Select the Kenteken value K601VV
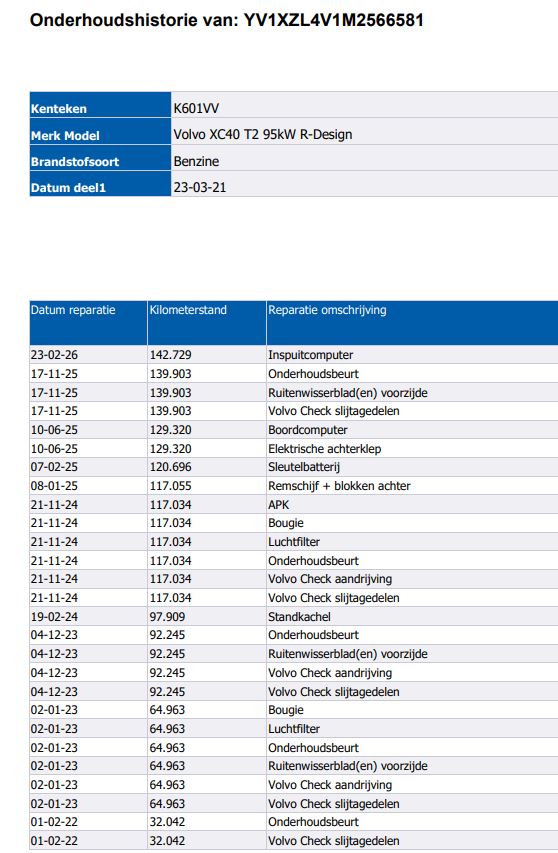558x853 pixels. click(196, 108)
